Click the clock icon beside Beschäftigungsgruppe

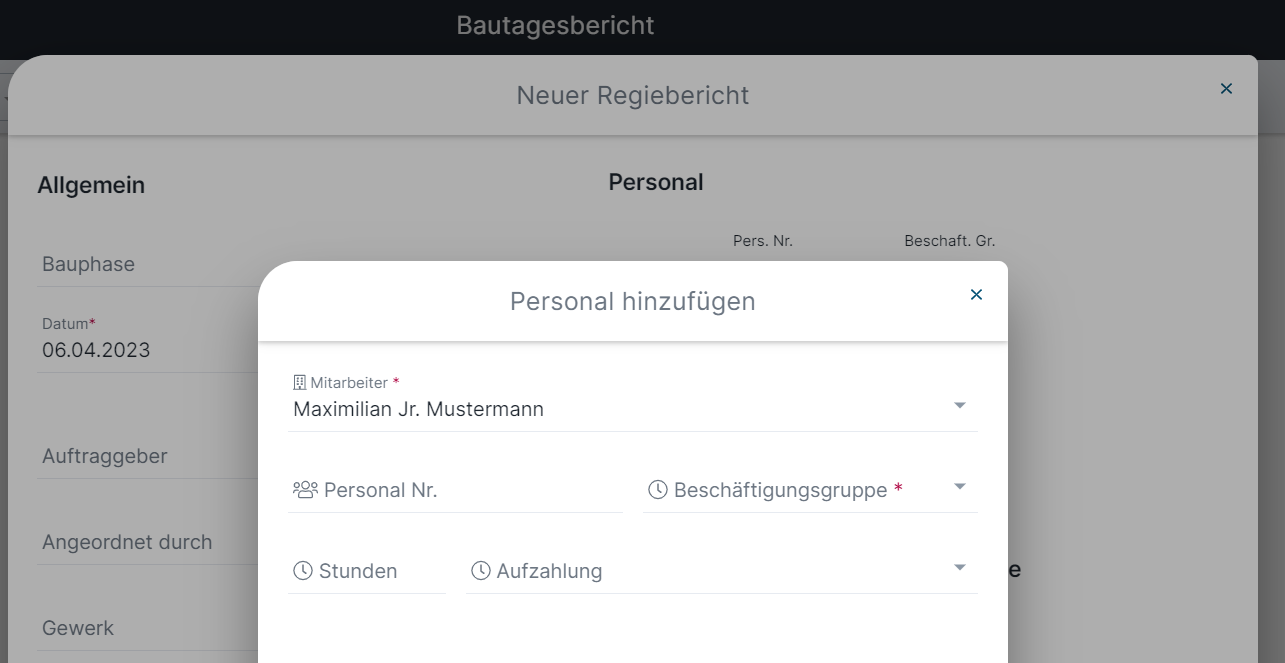pos(658,489)
